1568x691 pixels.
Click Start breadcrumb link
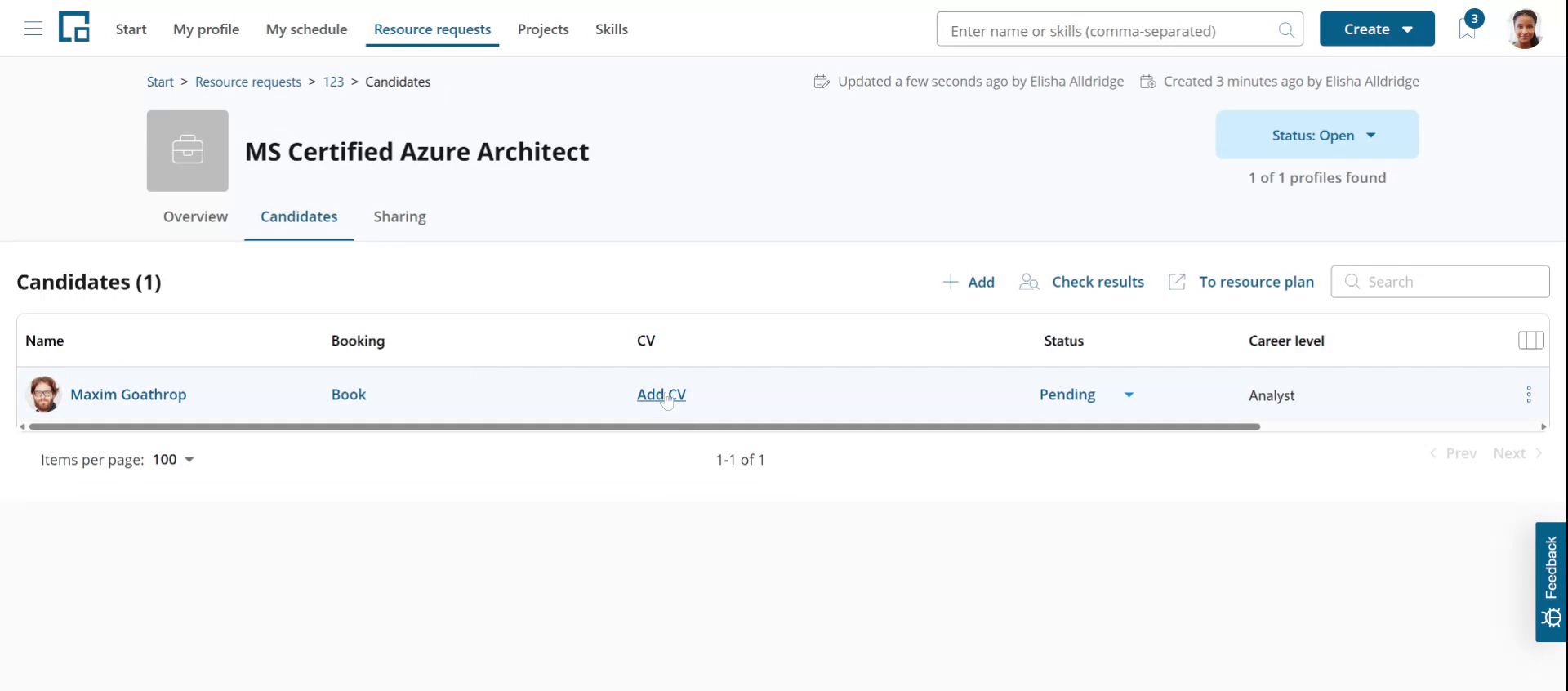tap(160, 82)
